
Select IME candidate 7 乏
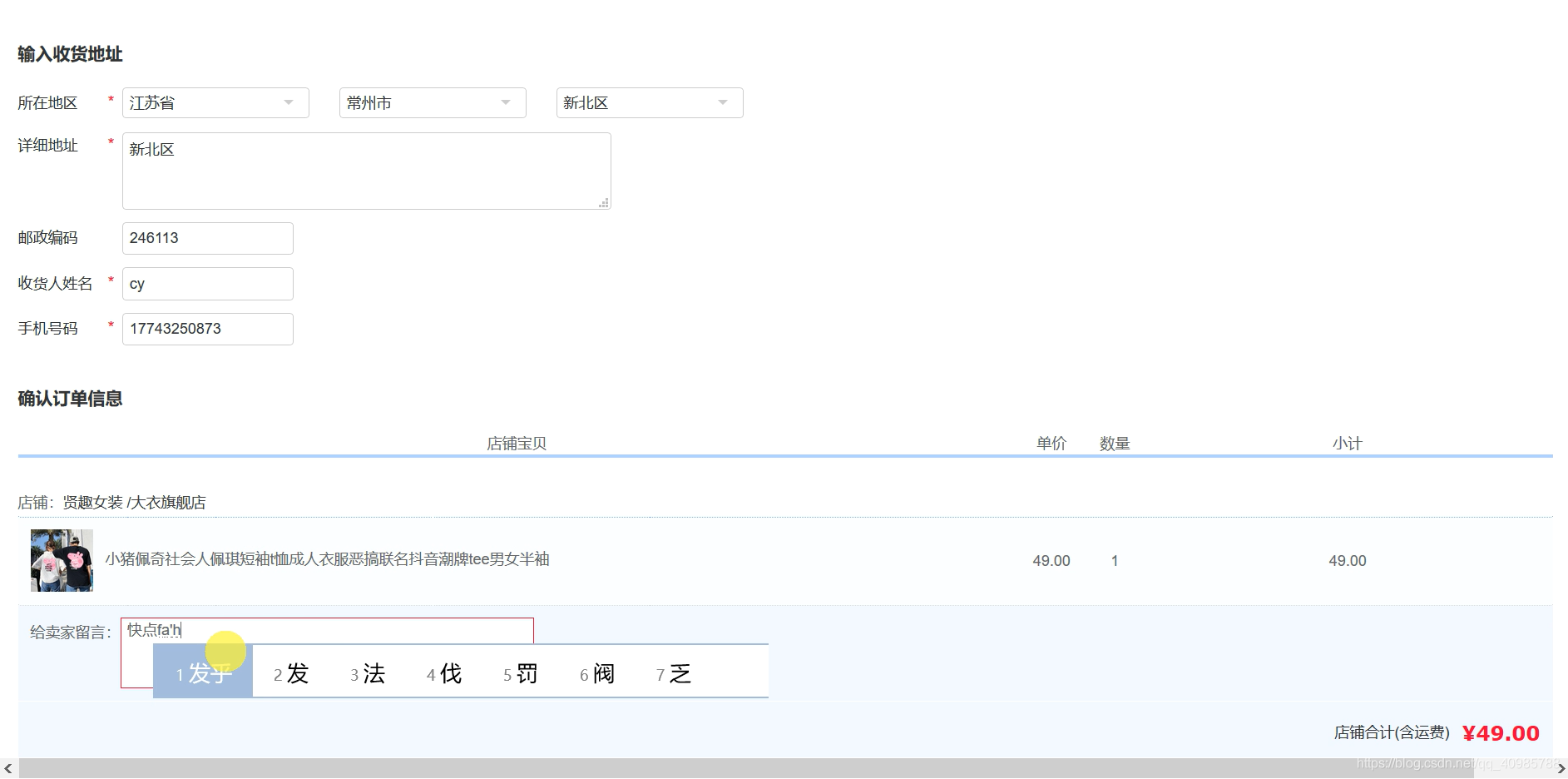click(674, 673)
